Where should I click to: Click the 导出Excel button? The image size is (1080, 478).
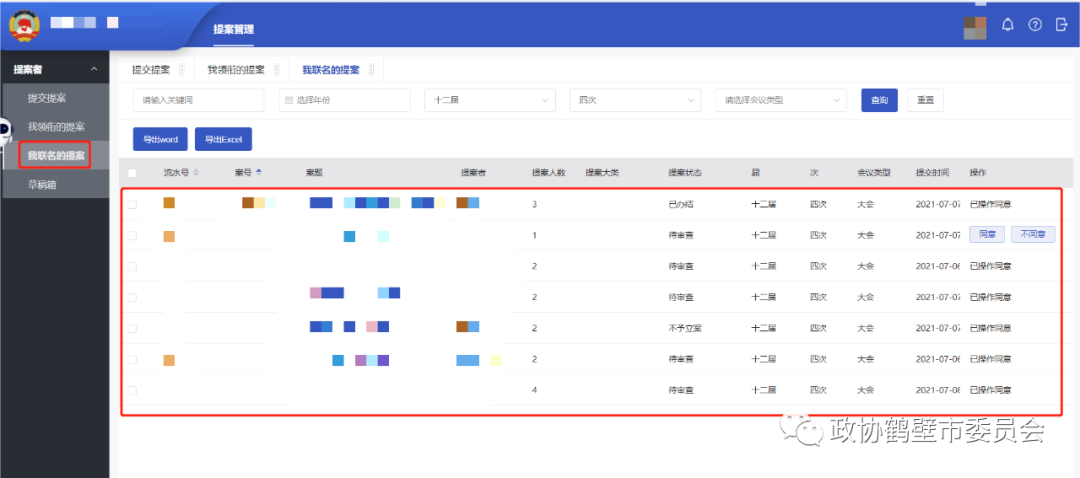click(x=223, y=139)
